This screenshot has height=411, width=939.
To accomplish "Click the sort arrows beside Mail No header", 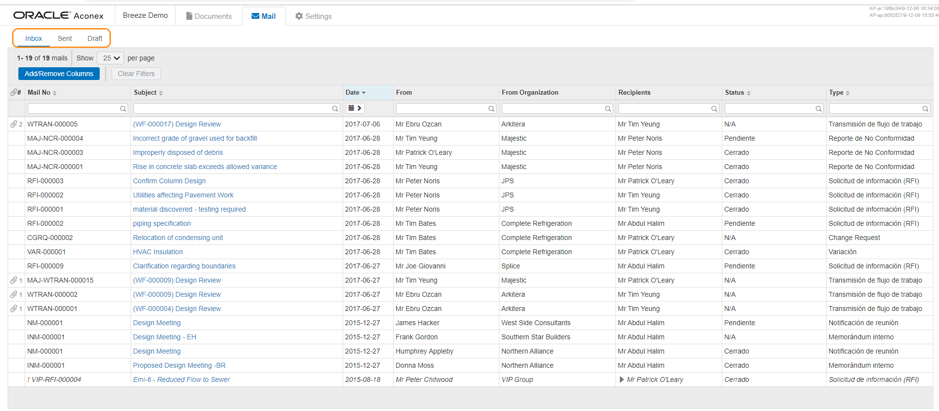I will 55,93.
